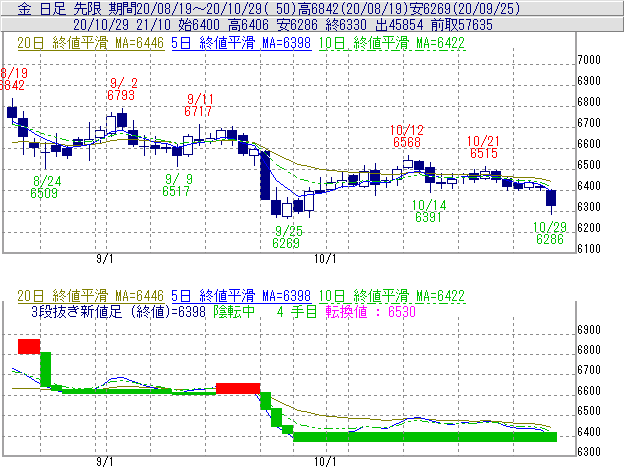
Task: Click lower chart 10日 終値平滑 MA=6422 legend
Action: (x=392, y=296)
